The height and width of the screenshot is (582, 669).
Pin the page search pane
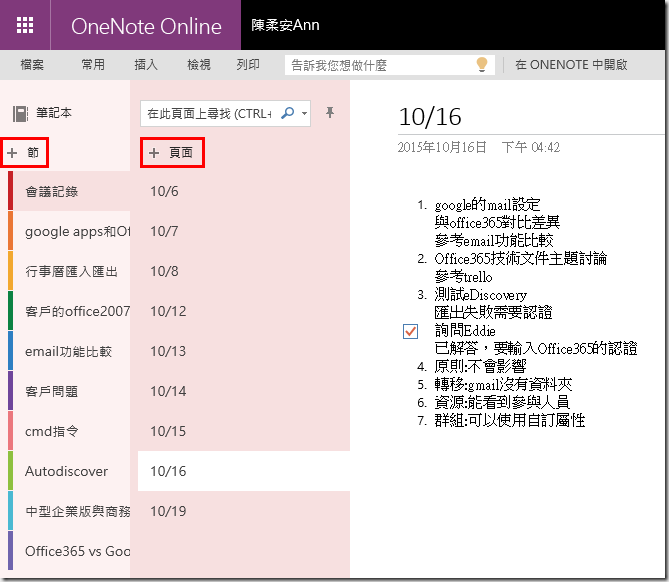331,113
